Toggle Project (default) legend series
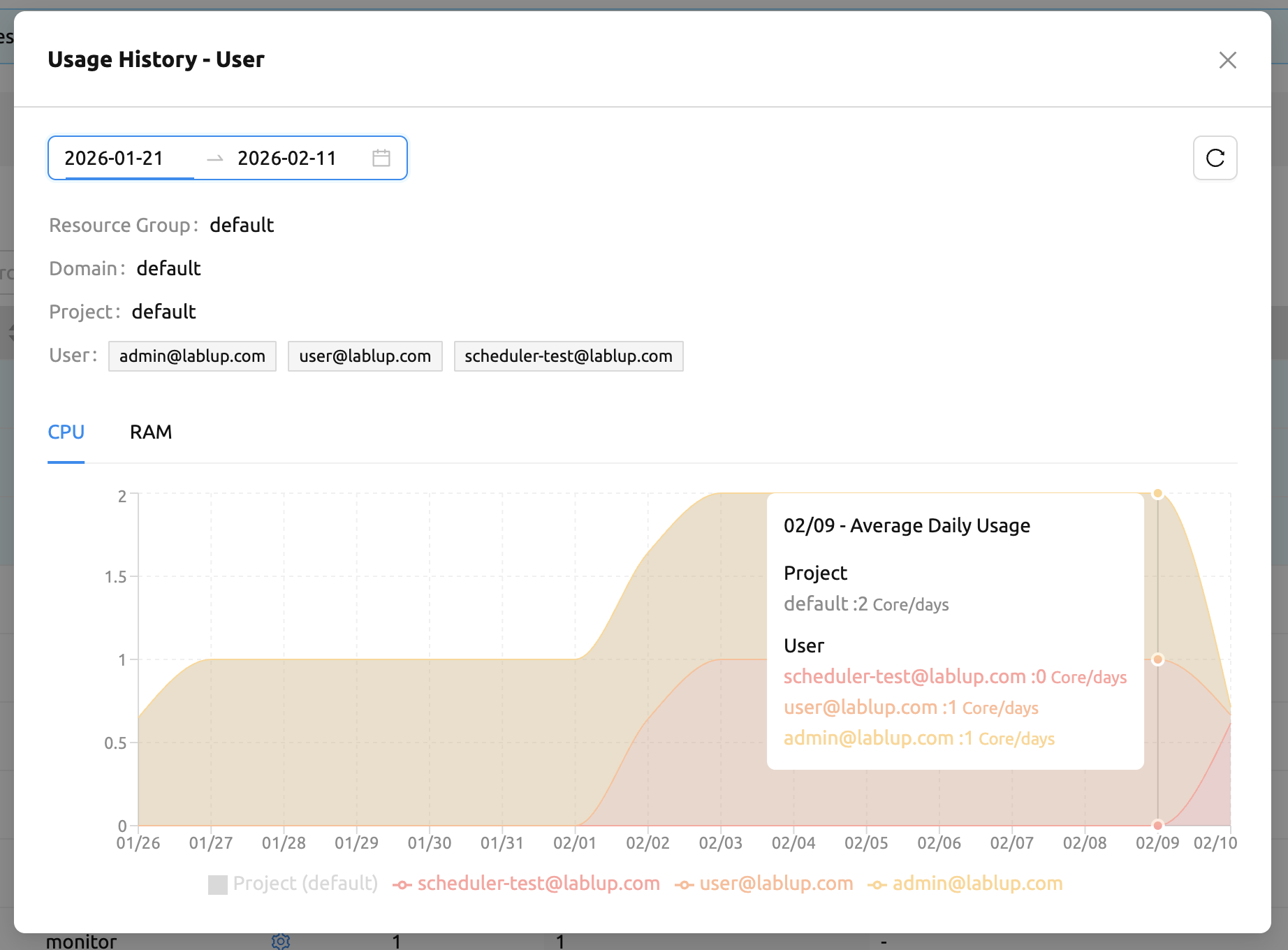Viewport: 1288px width, 950px height. [293, 884]
